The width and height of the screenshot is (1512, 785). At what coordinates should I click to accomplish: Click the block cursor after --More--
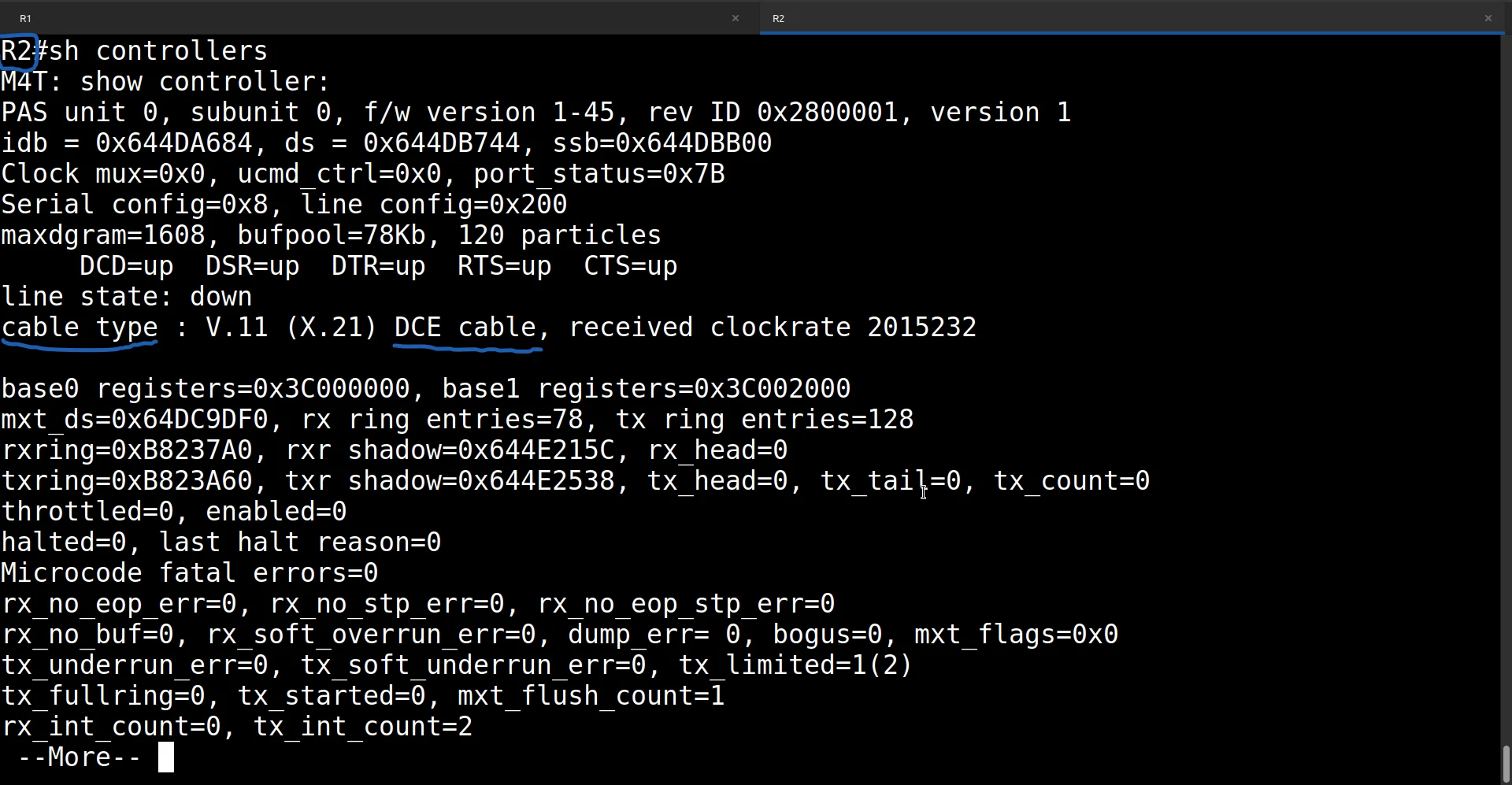pos(166,757)
